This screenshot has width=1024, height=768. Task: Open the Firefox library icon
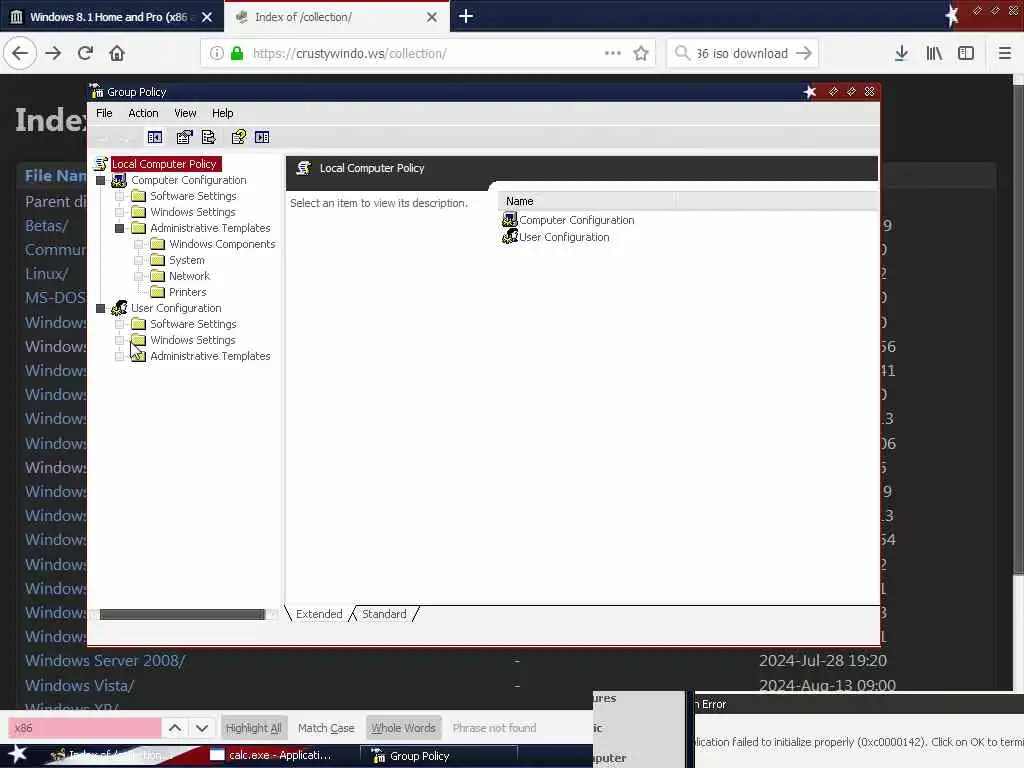(x=934, y=53)
